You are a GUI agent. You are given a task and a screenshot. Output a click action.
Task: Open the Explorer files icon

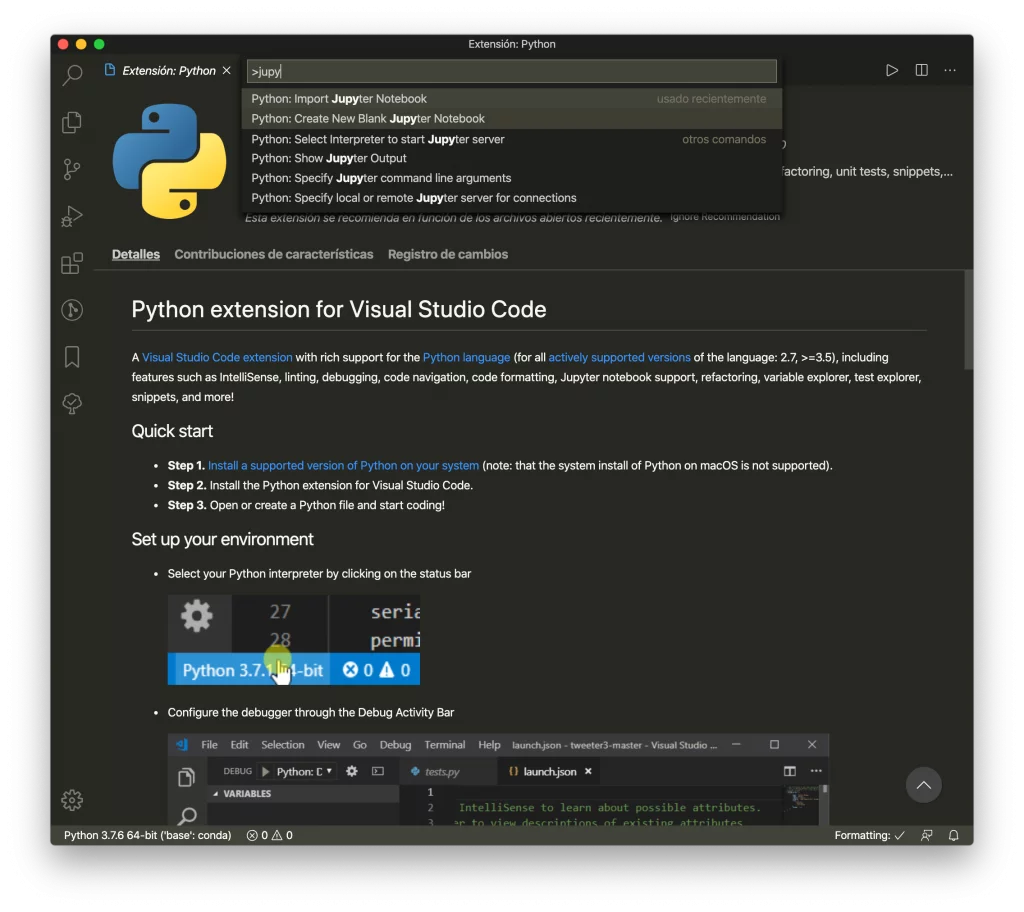pyautogui.click(x=72, y=122)
